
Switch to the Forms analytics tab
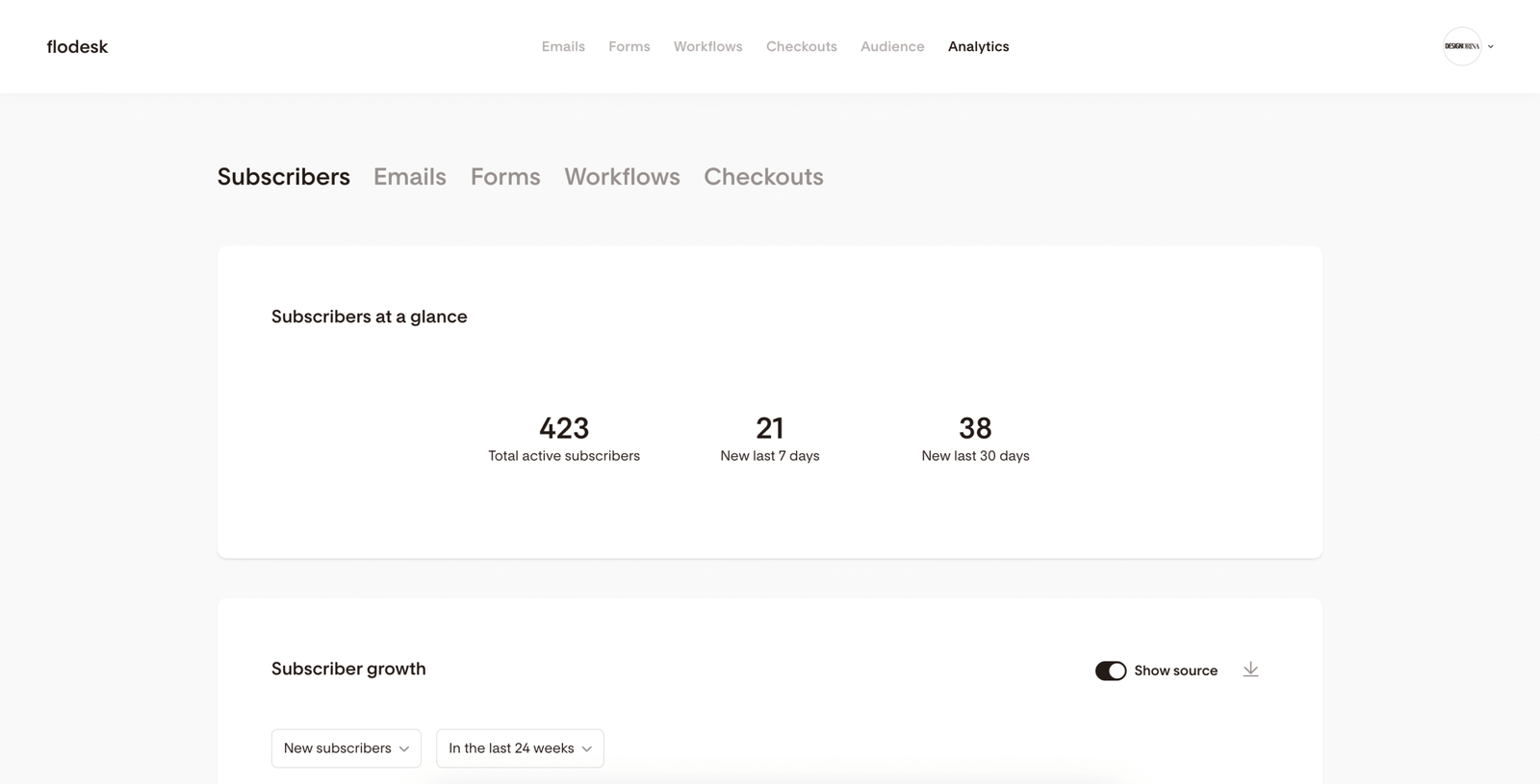pyautogui.click(x=505, y=177)
